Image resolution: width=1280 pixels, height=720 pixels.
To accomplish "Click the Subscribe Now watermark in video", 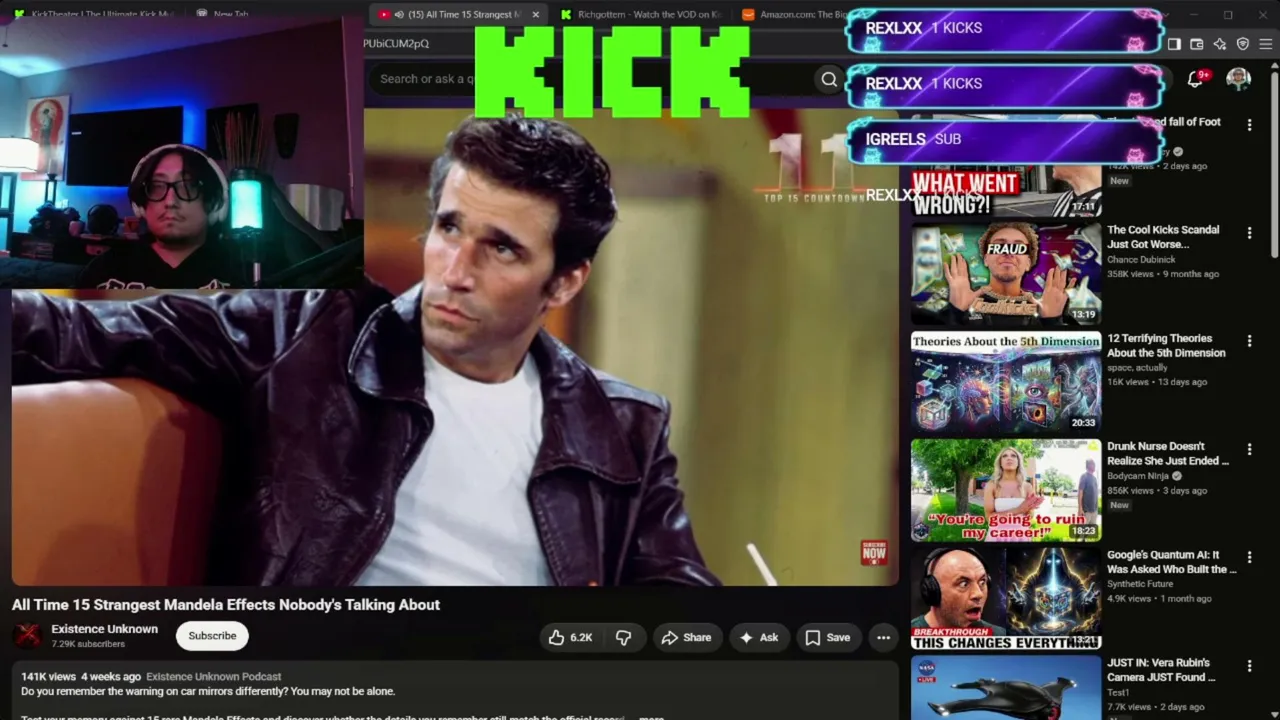I will point(873,551).
